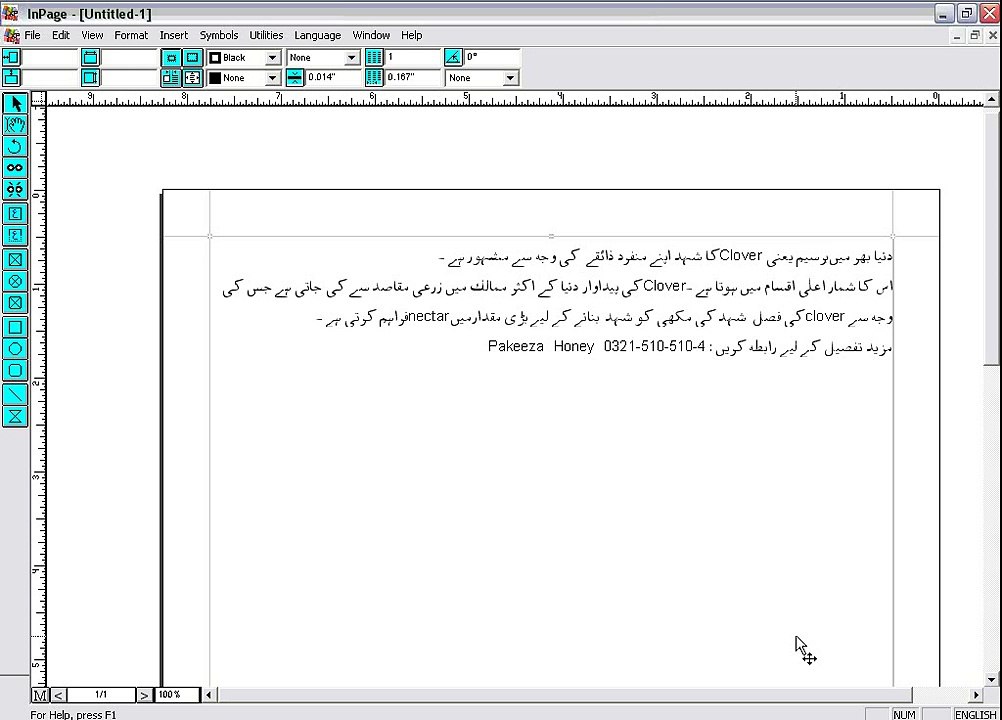Click the vertical scrollbar up arrow
Image resolution: width=1002 pixels, height=720 pixels.
tap(991, 100)
